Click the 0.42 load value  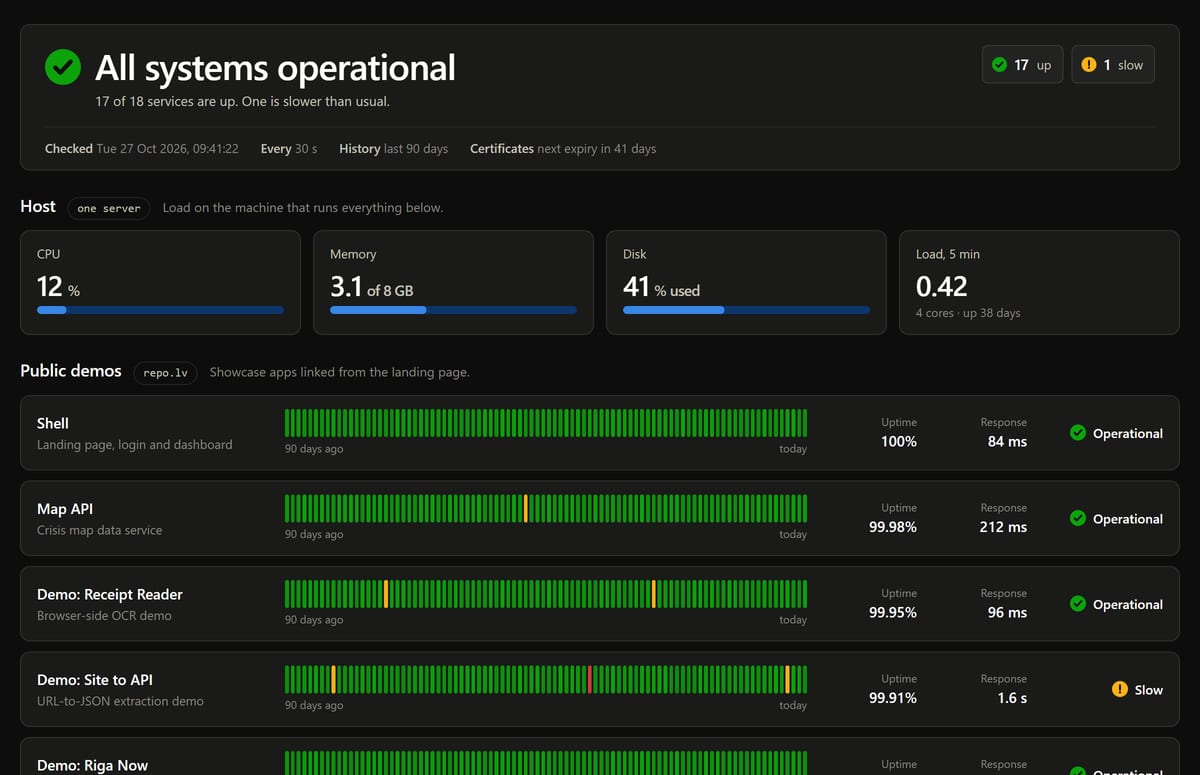click(x=941, y=287)
